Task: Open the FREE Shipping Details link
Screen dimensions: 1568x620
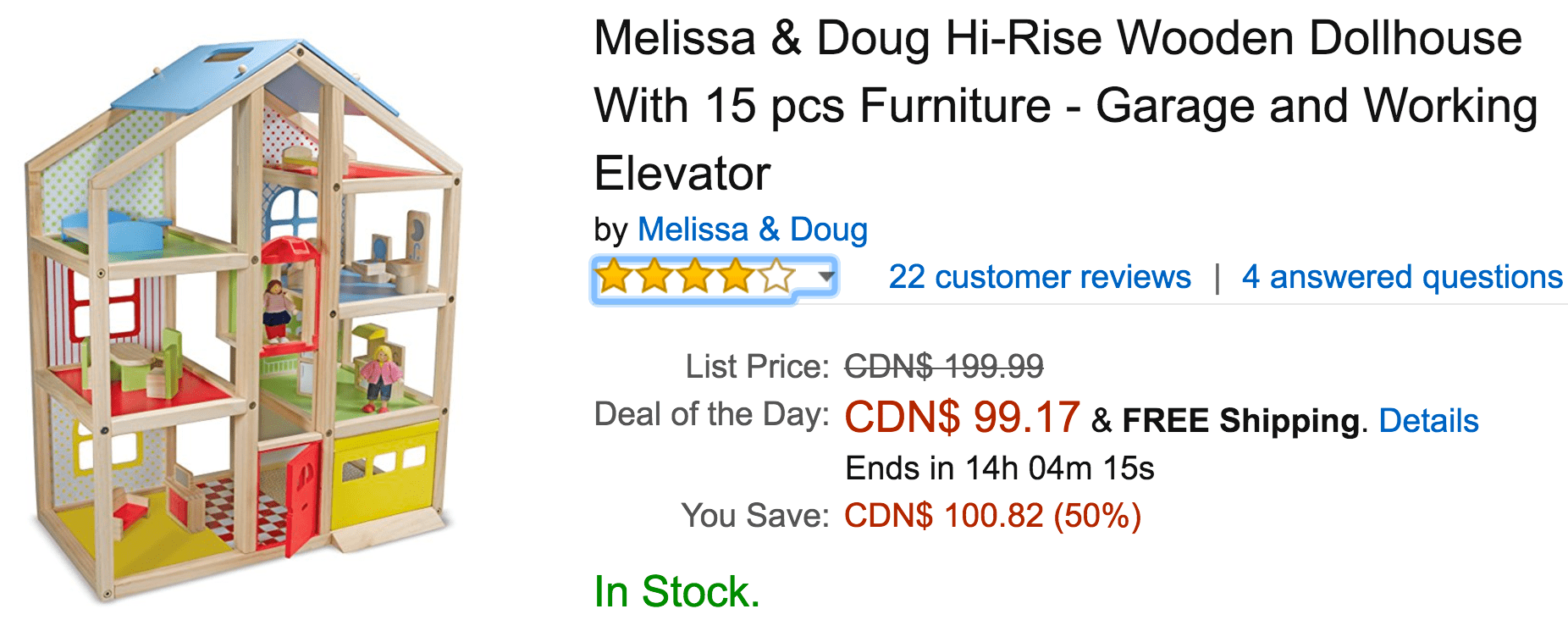Action: point(1428,421)
